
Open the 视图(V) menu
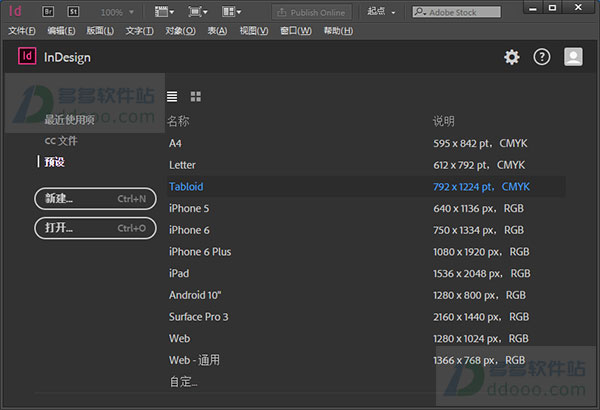tap(254, 31)
